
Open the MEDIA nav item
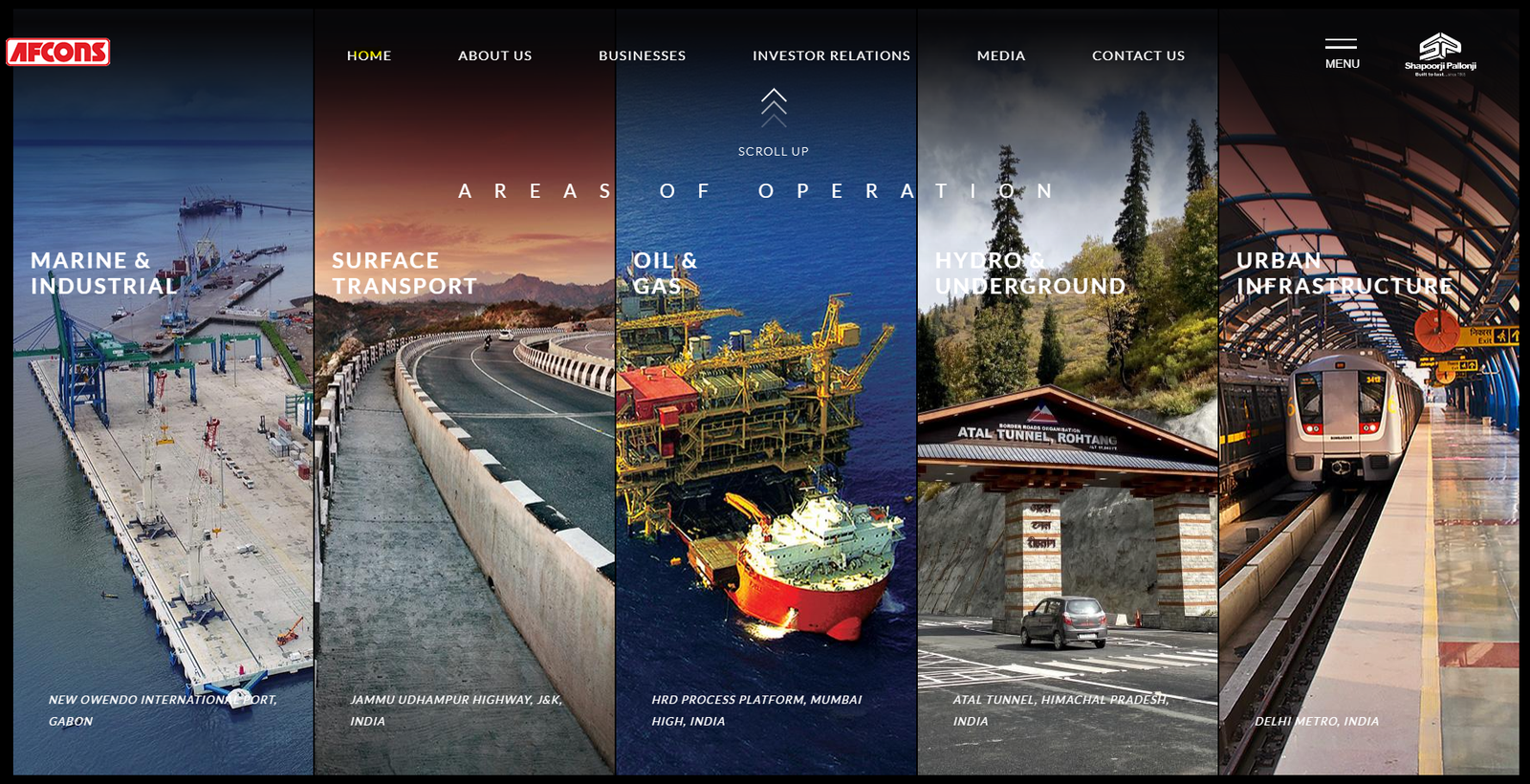tap(1001, 55)
